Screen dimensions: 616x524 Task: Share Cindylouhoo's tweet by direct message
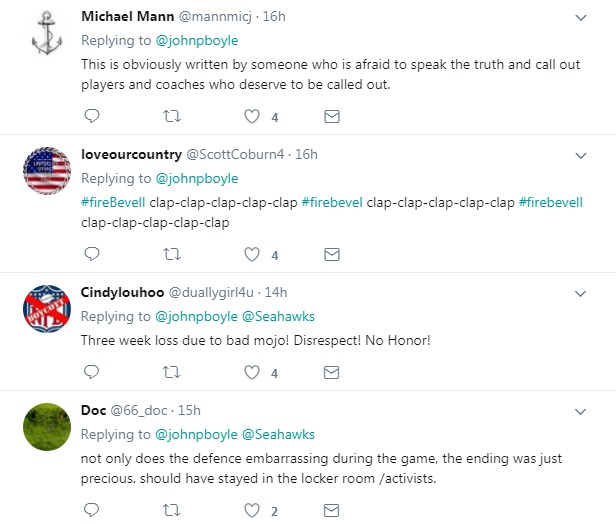[333, 373]
